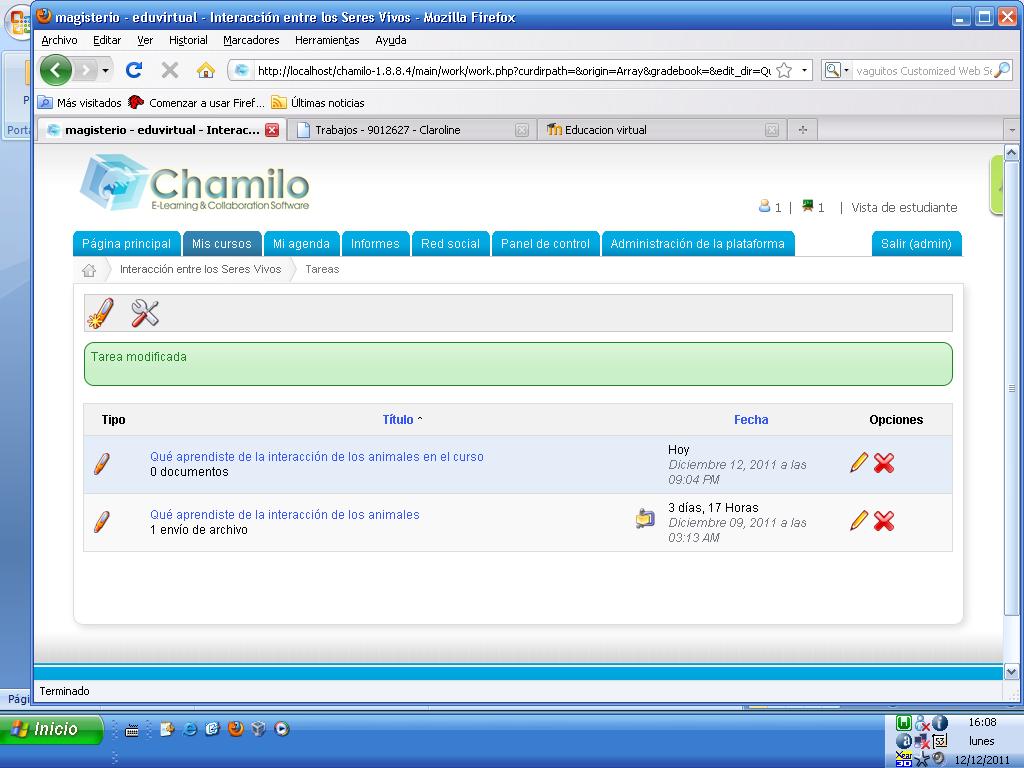The height and width of the screenshot is (768, 1024).
Task: Open the list-all-tabs dropdown
Action: 1012,130
